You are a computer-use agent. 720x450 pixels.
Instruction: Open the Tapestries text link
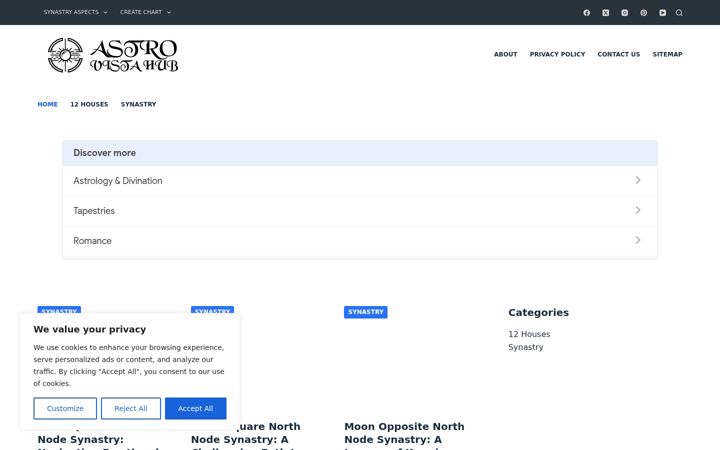tap(94, 210)
